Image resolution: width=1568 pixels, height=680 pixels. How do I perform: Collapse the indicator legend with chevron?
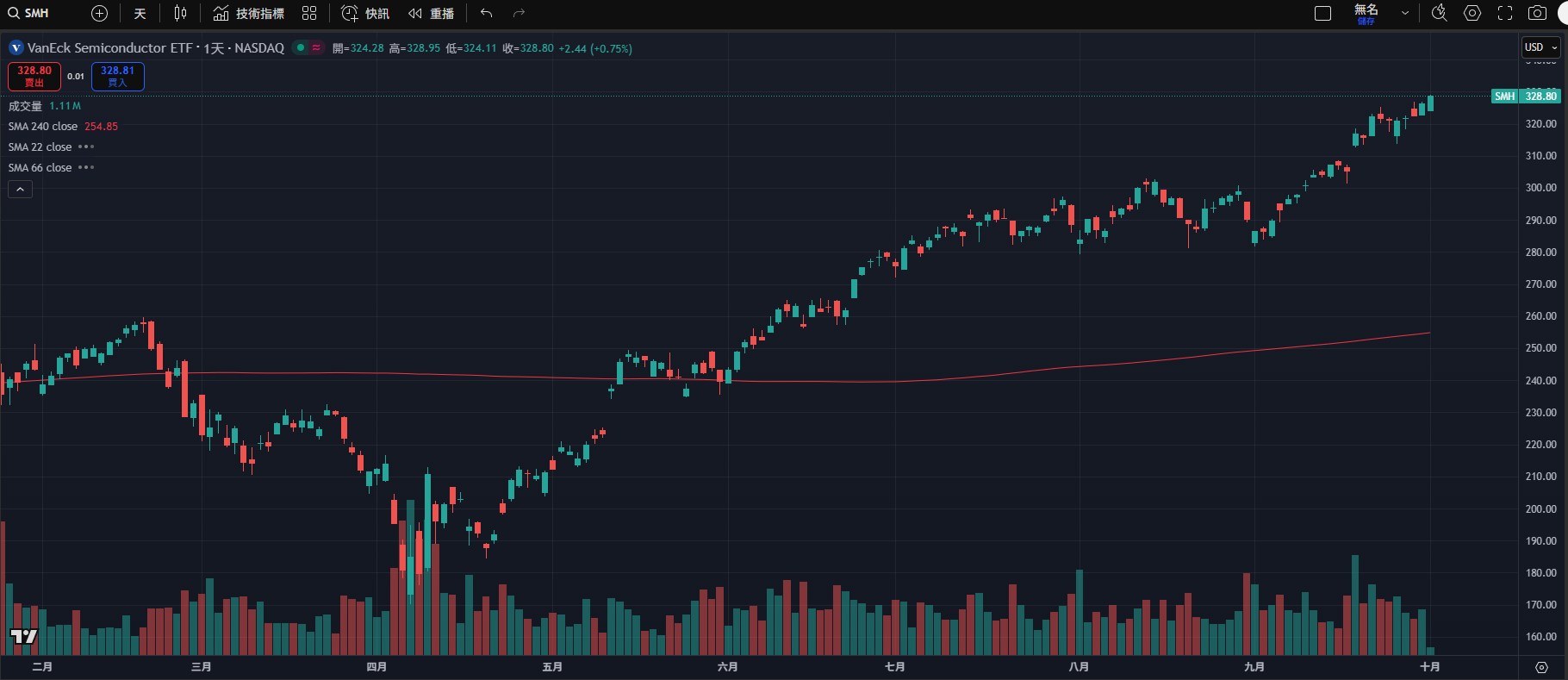point(20,189)
